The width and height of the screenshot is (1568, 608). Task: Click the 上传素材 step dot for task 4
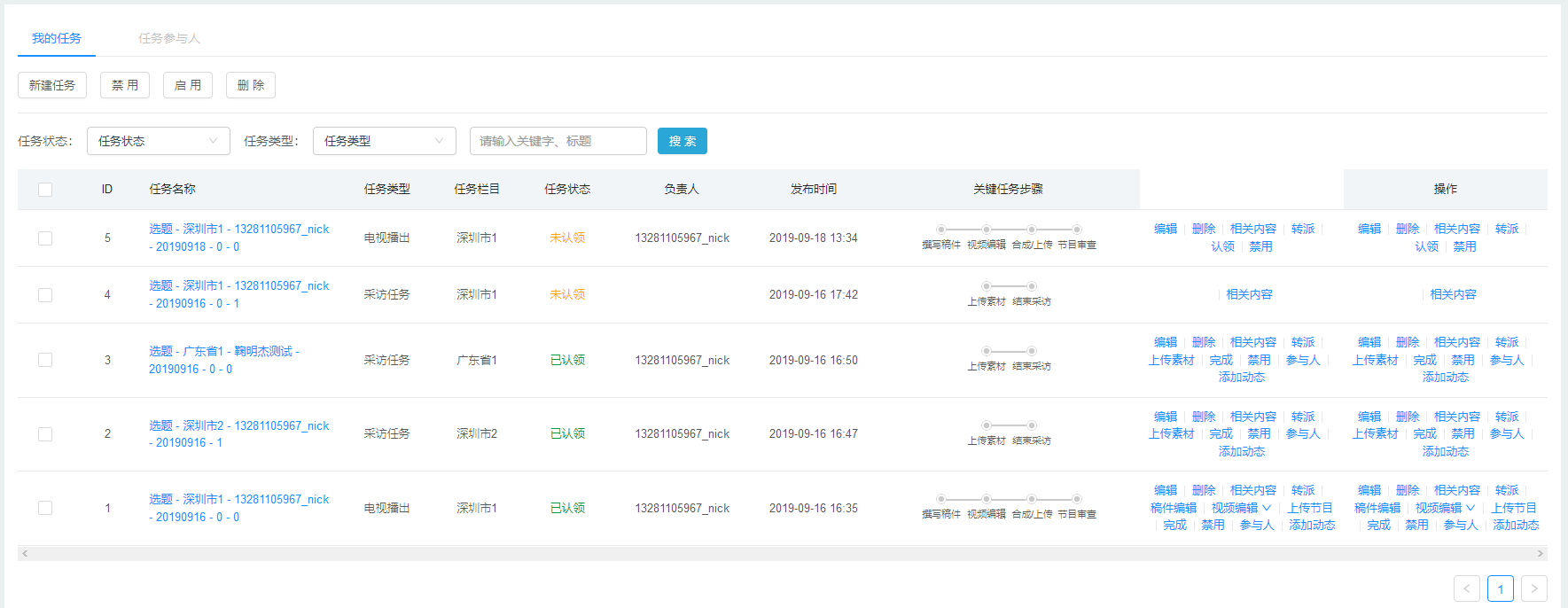pyautogui.click(x=987, y=286)
